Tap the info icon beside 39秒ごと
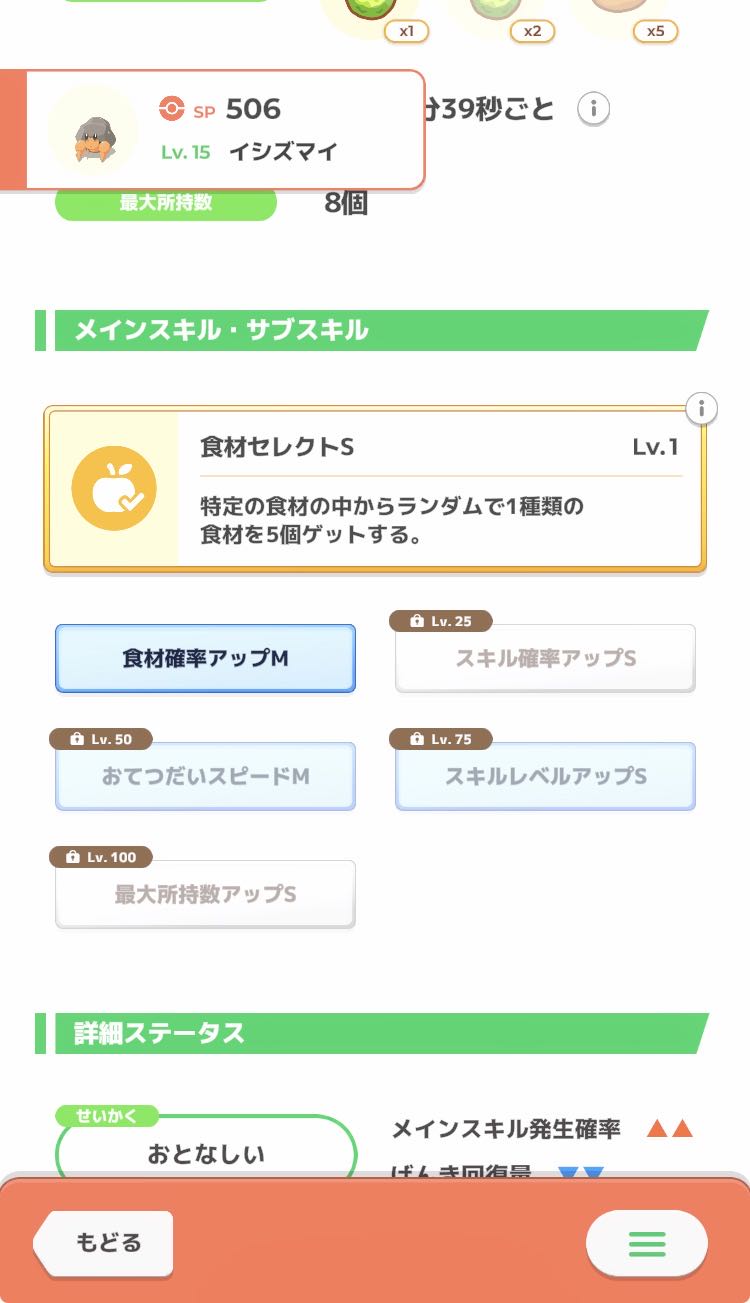This screenshot has width=750, height=1303. tap(594, 108)
